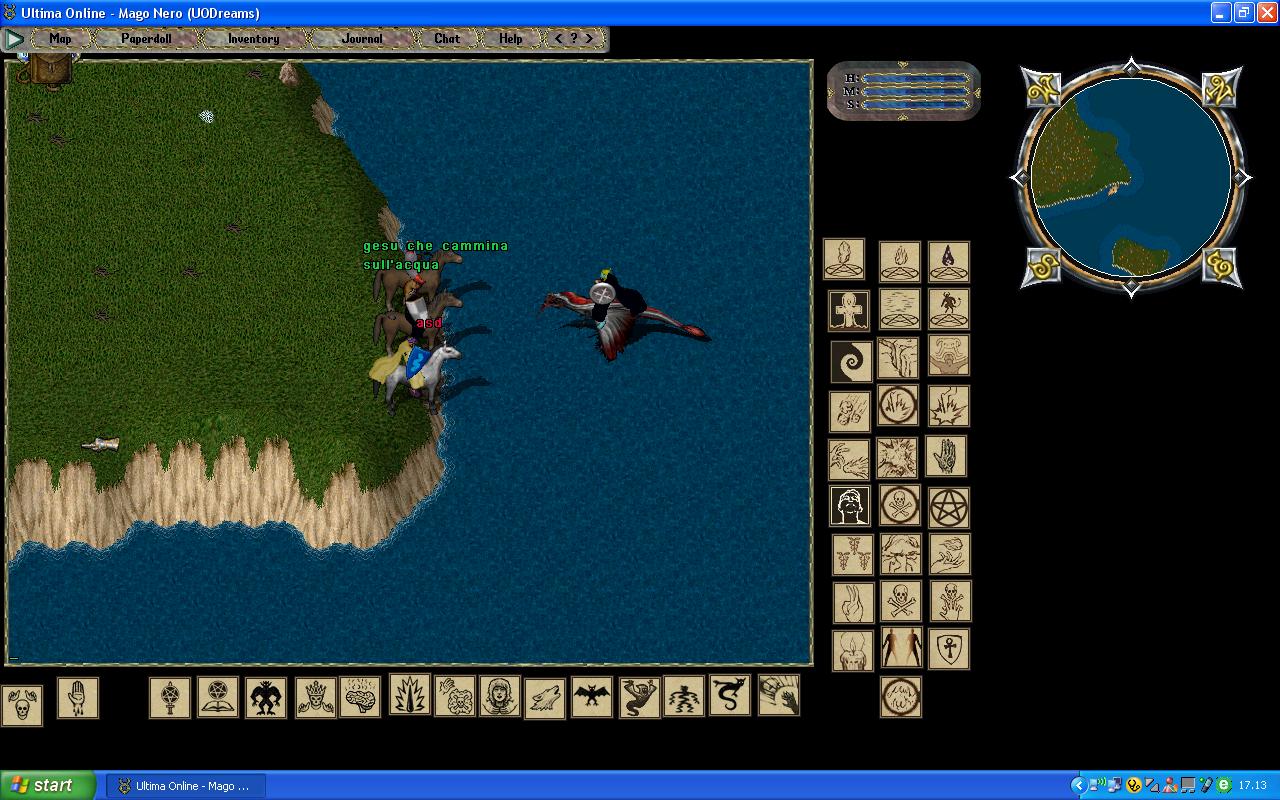1280x800 pixels.
Task: Cast the blast explosion spell icon
Action: [896, 458]
